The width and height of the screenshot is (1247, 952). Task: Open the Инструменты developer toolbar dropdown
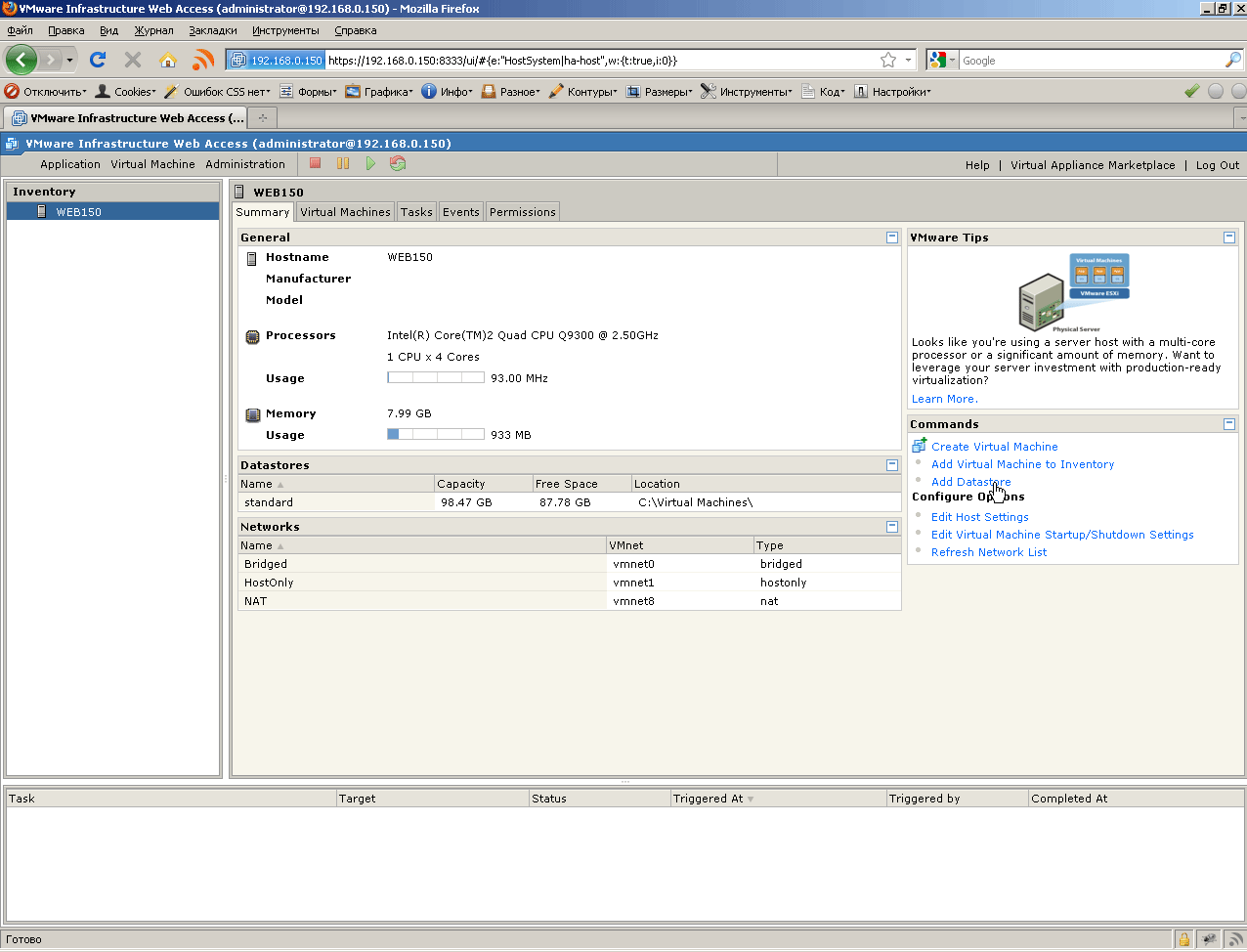[747, 92]
